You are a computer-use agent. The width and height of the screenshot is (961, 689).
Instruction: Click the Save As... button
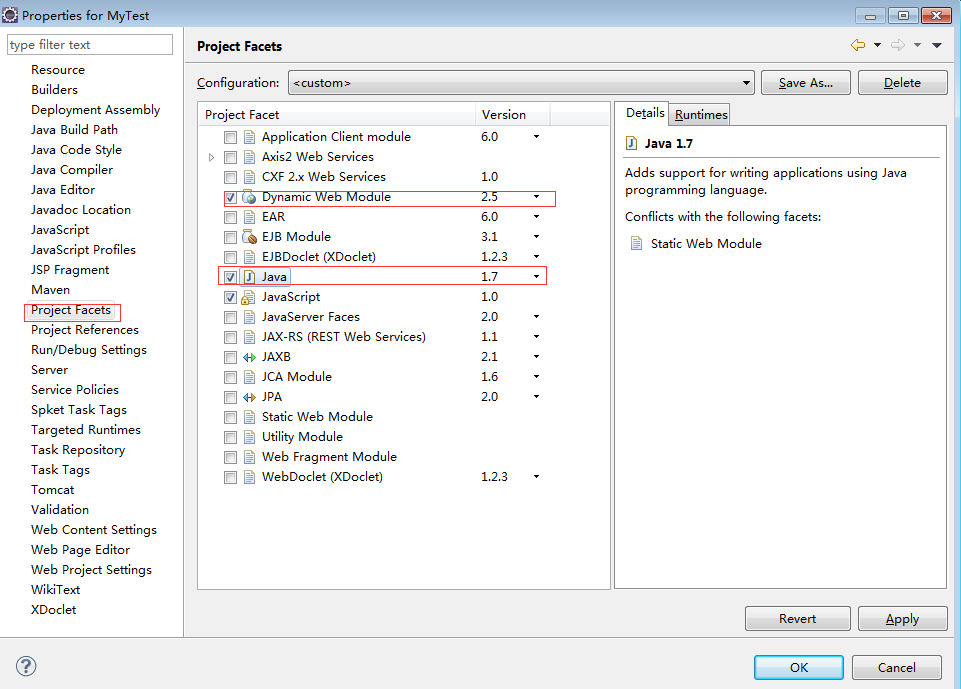(x=805, y=83)
